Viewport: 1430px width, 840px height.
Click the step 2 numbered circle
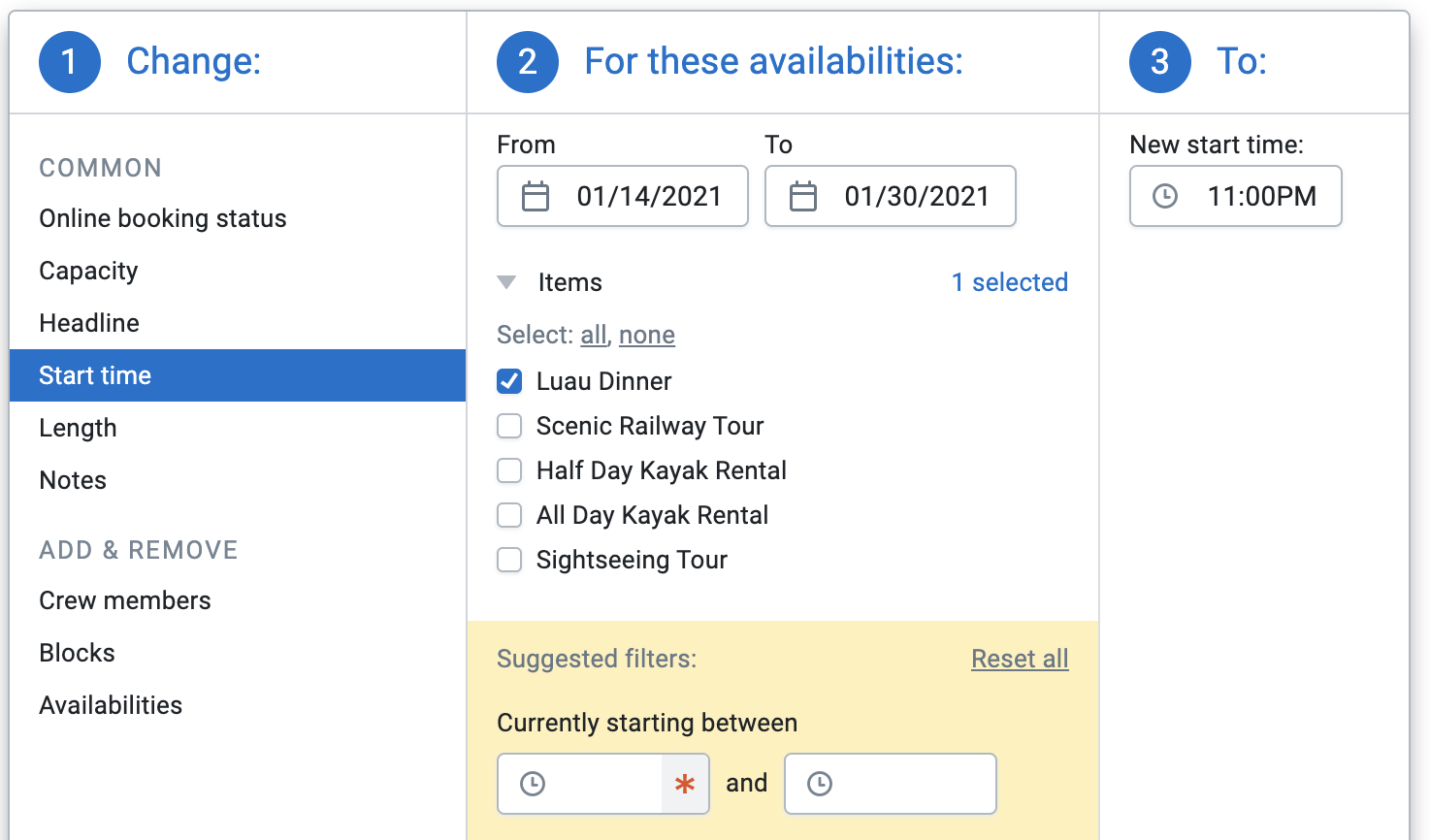pyautogui.click(x=528, y=61)
